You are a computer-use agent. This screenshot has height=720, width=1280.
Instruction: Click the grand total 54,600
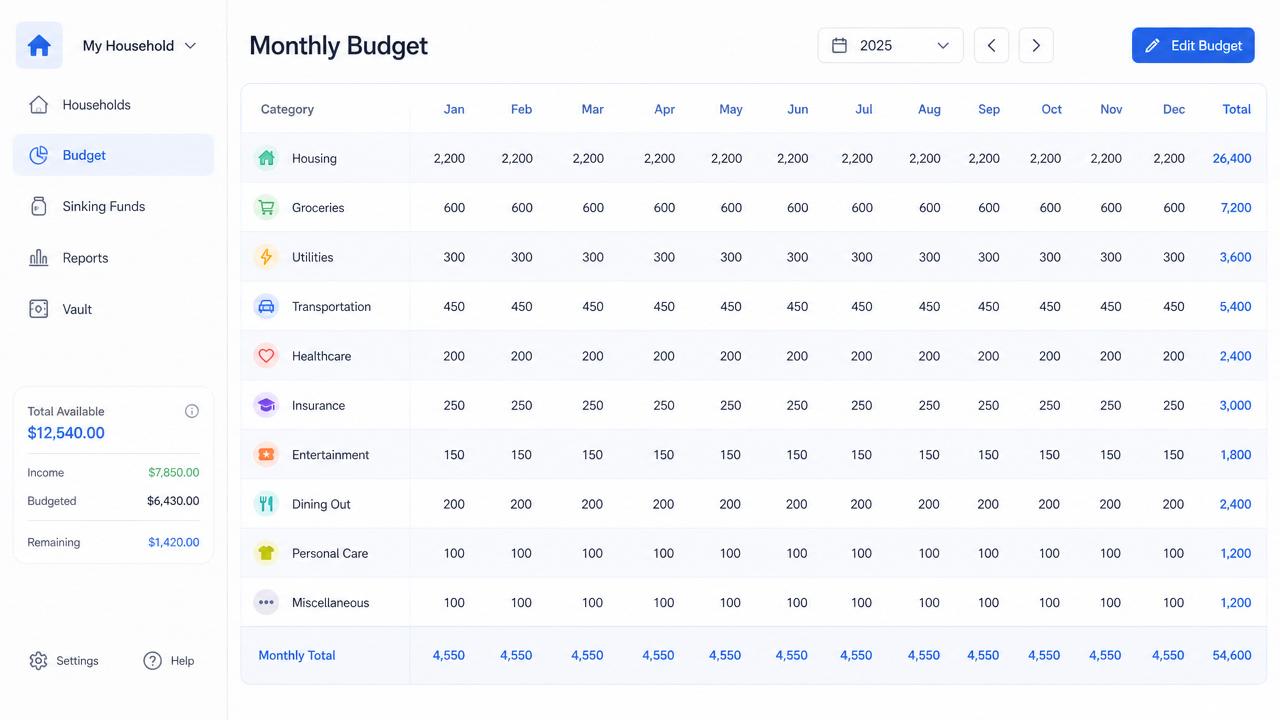pos(1232,656)
